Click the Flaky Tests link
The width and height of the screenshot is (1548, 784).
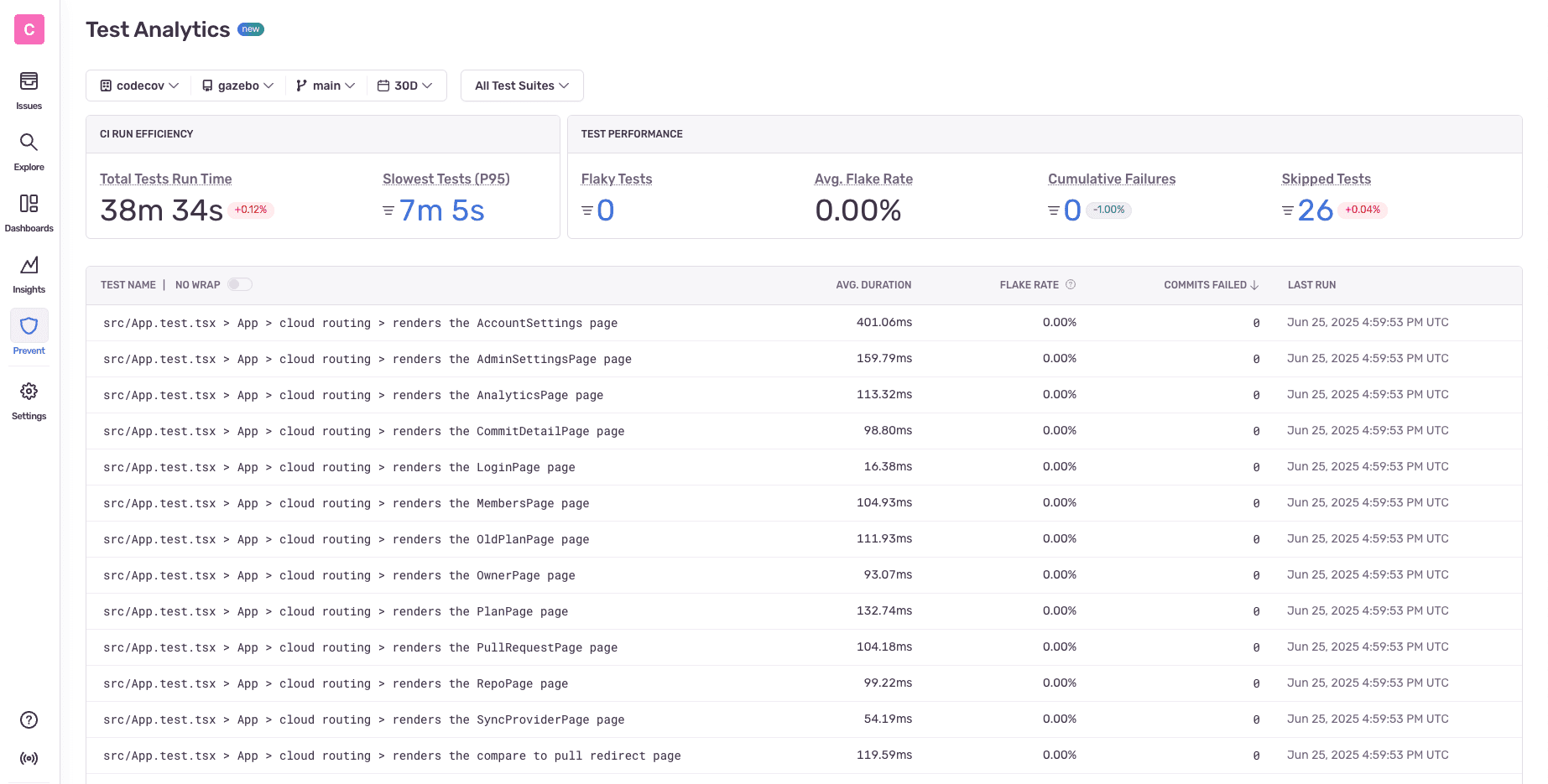pos(617,179)
